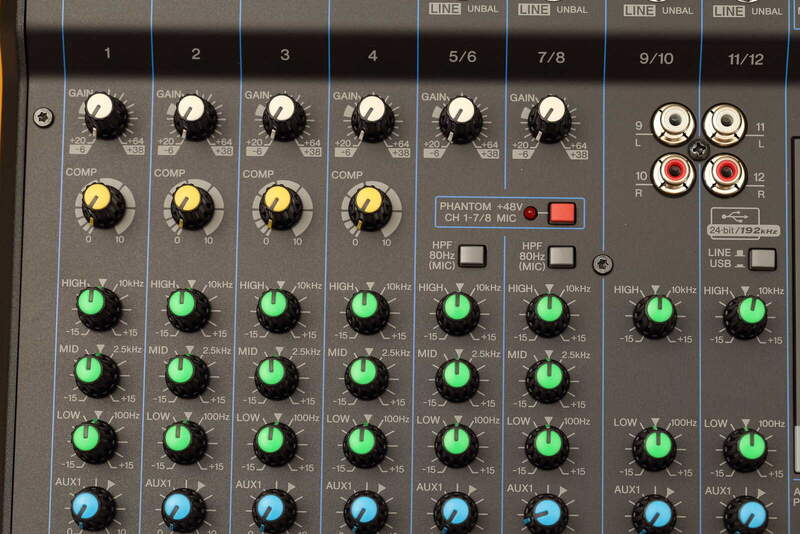Click the green HIGH EQ knob on channel 9/10
This screenshot has width=800, height=534.
click(656, 314)
